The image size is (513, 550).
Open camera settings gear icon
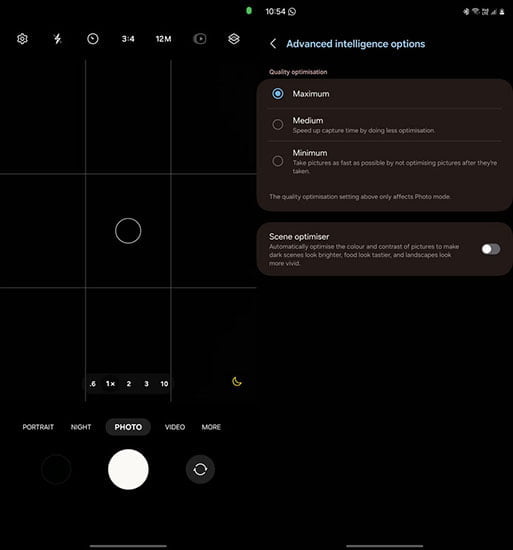[22, 39]
